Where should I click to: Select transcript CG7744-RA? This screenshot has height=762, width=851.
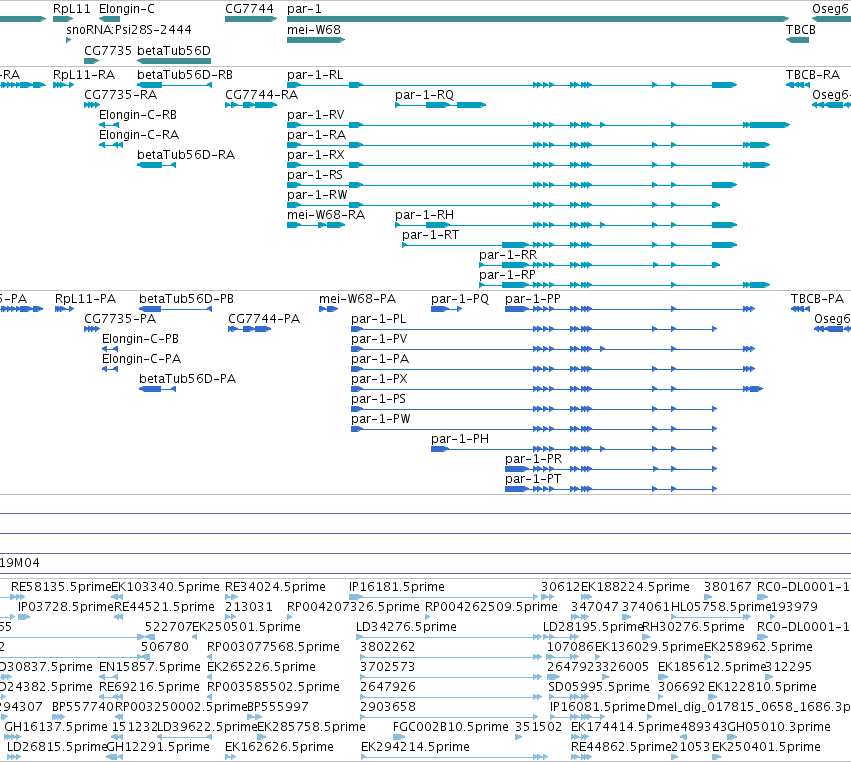[251, 105]
